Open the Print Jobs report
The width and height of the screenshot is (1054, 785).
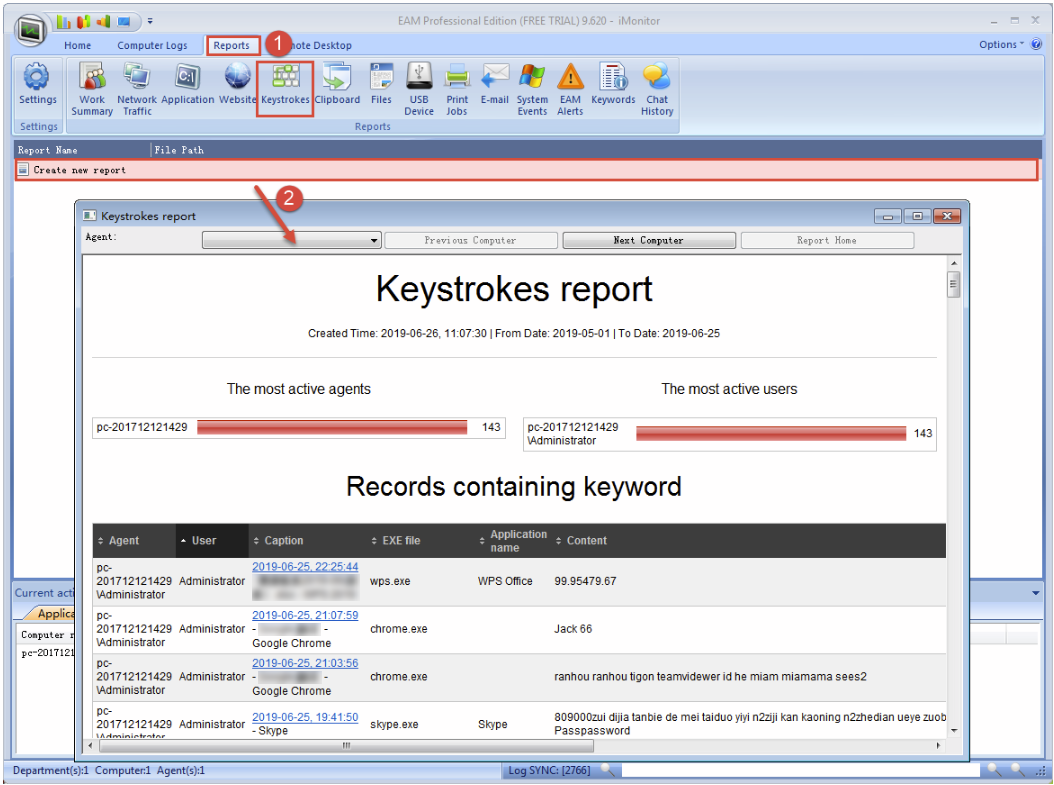pos(457,88)
